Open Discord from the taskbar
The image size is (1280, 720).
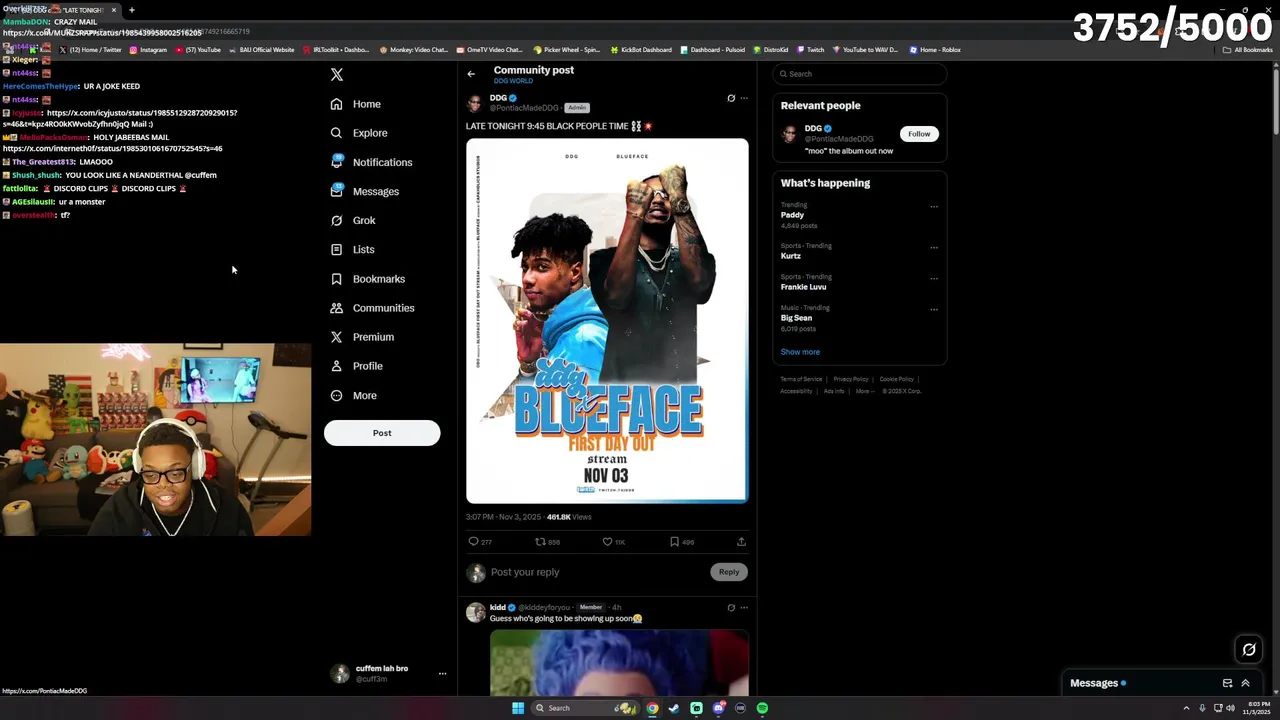(x=718, y=708)
